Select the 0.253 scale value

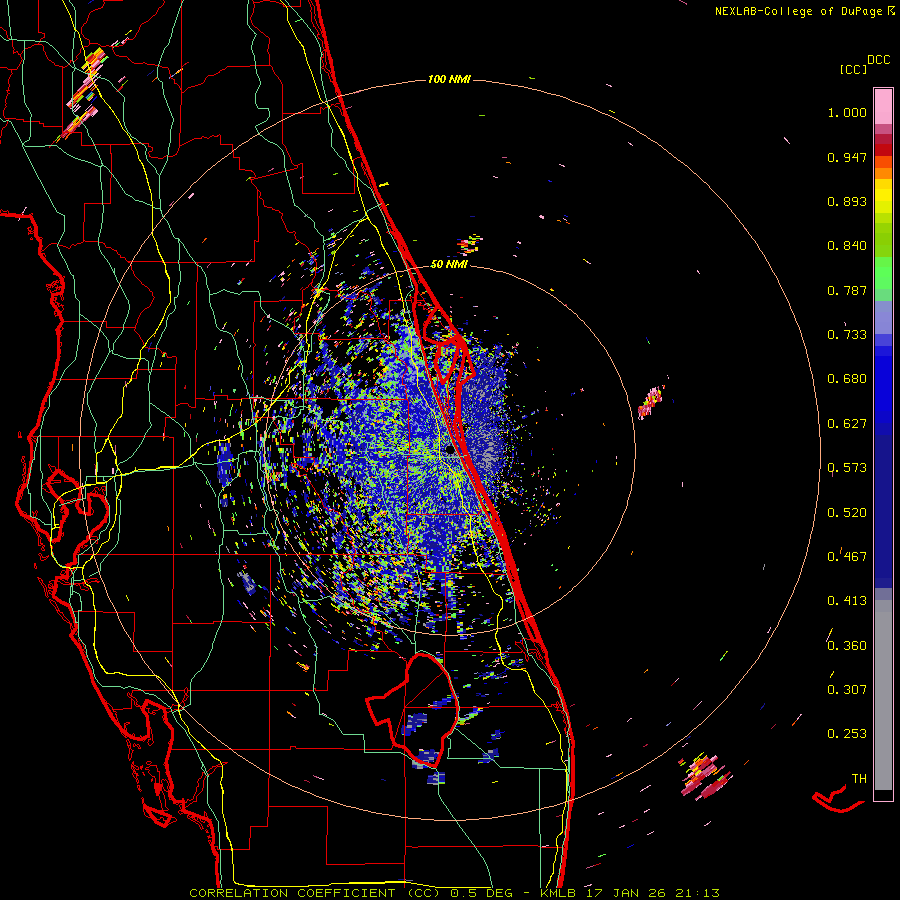847,734
